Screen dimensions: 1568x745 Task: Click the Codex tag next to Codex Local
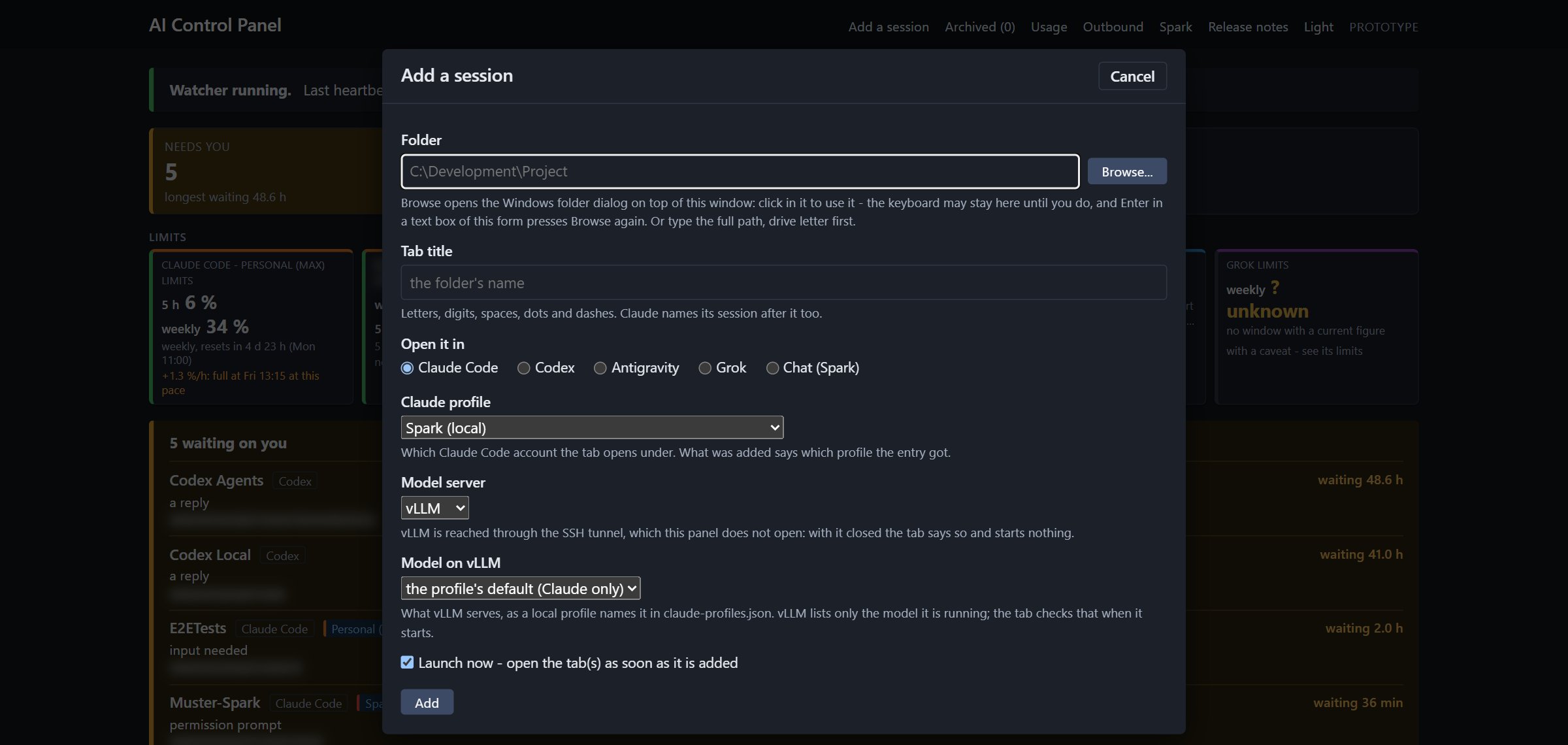282,555
